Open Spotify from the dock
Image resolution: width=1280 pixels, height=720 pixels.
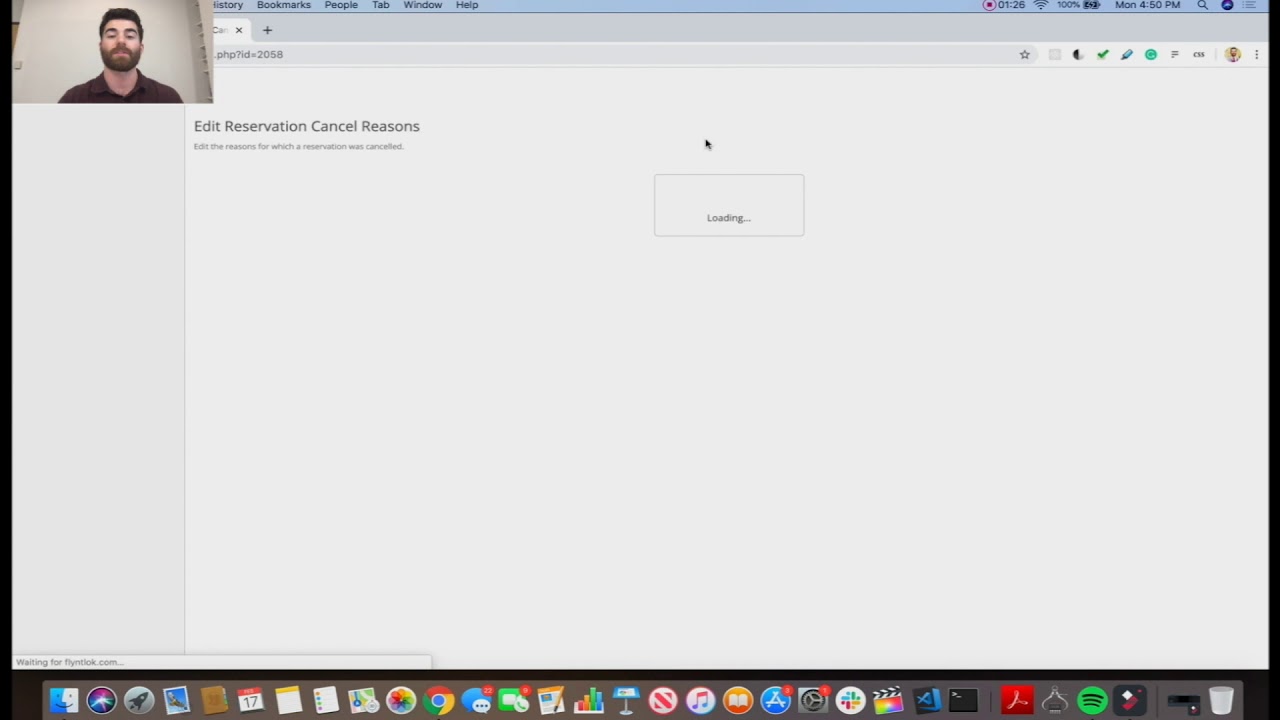coord(1092,700)
